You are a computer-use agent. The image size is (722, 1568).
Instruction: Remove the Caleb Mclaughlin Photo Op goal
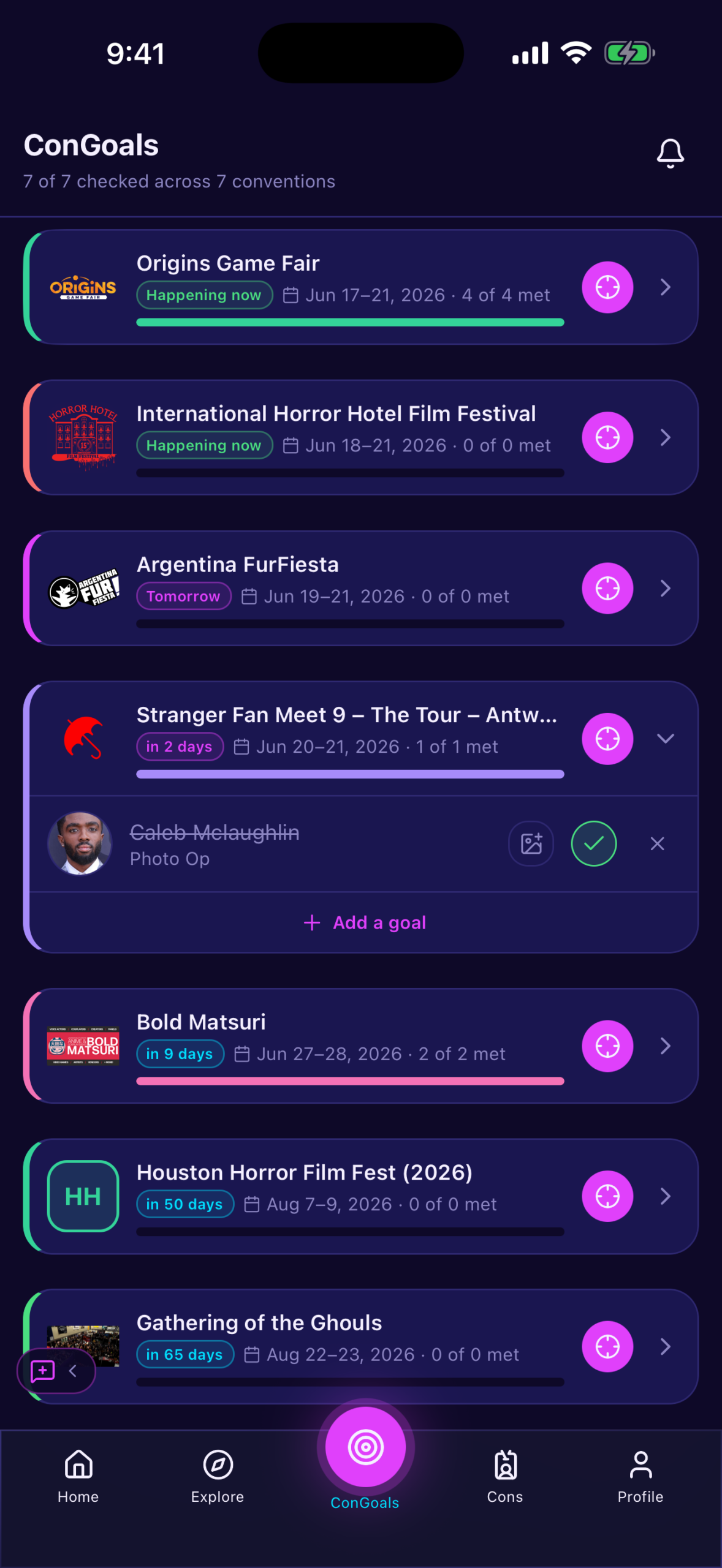click(x=658, y=843)
